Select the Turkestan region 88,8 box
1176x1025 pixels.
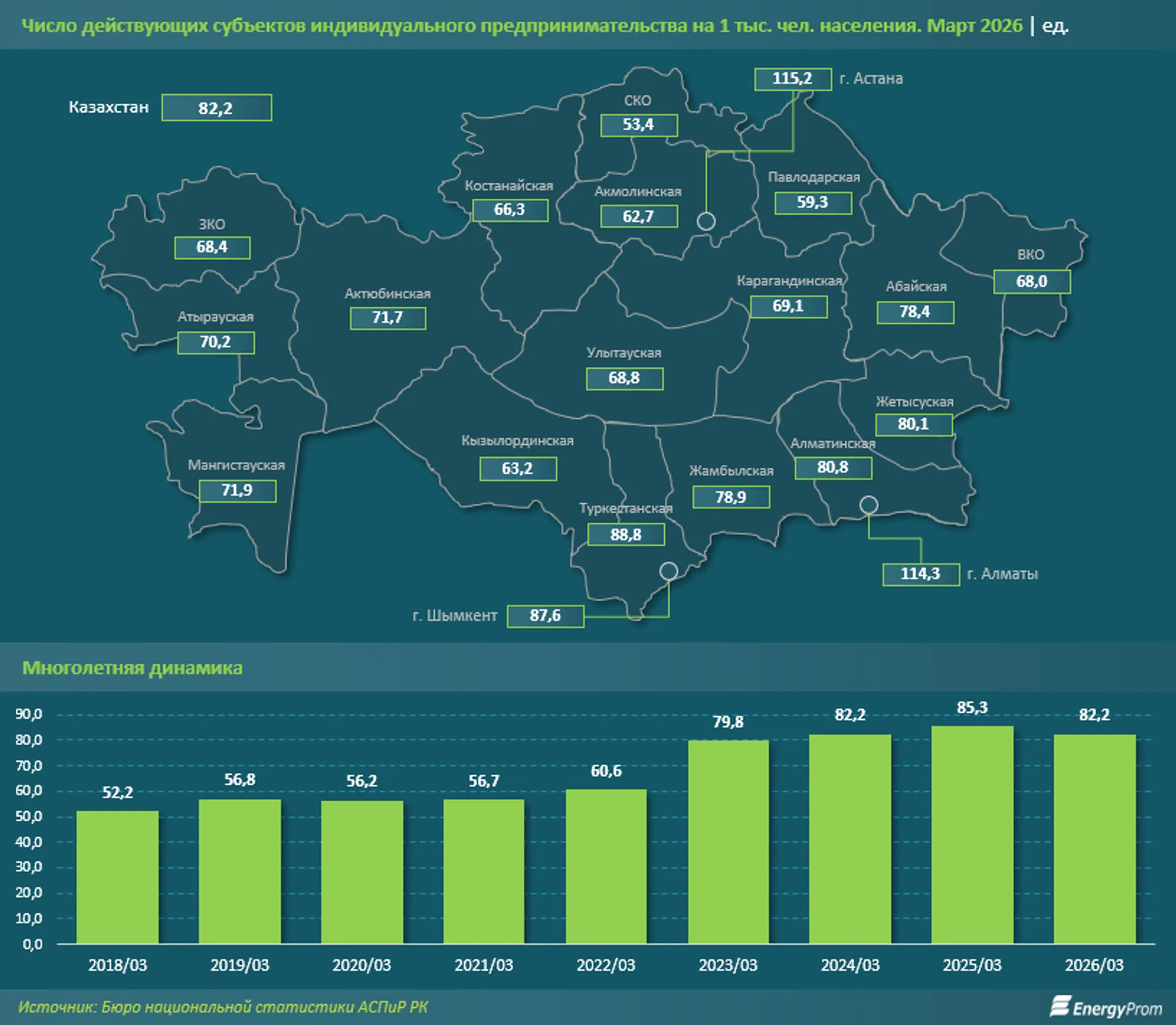coord(626,535)
